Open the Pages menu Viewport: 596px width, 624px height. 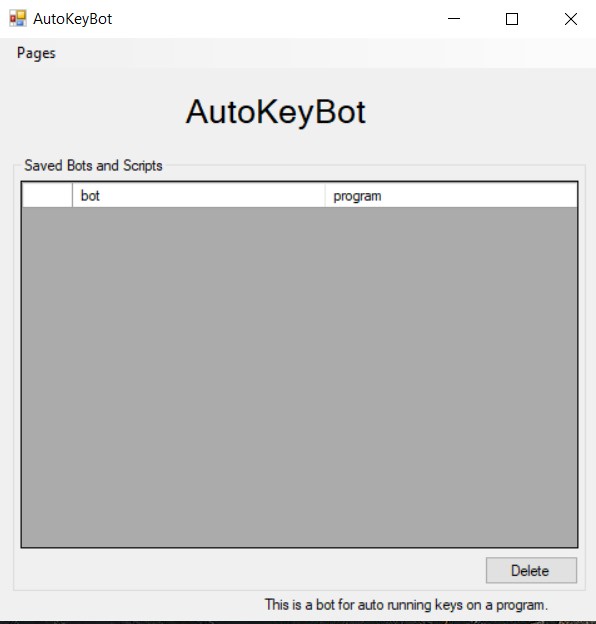coord(36,53)
